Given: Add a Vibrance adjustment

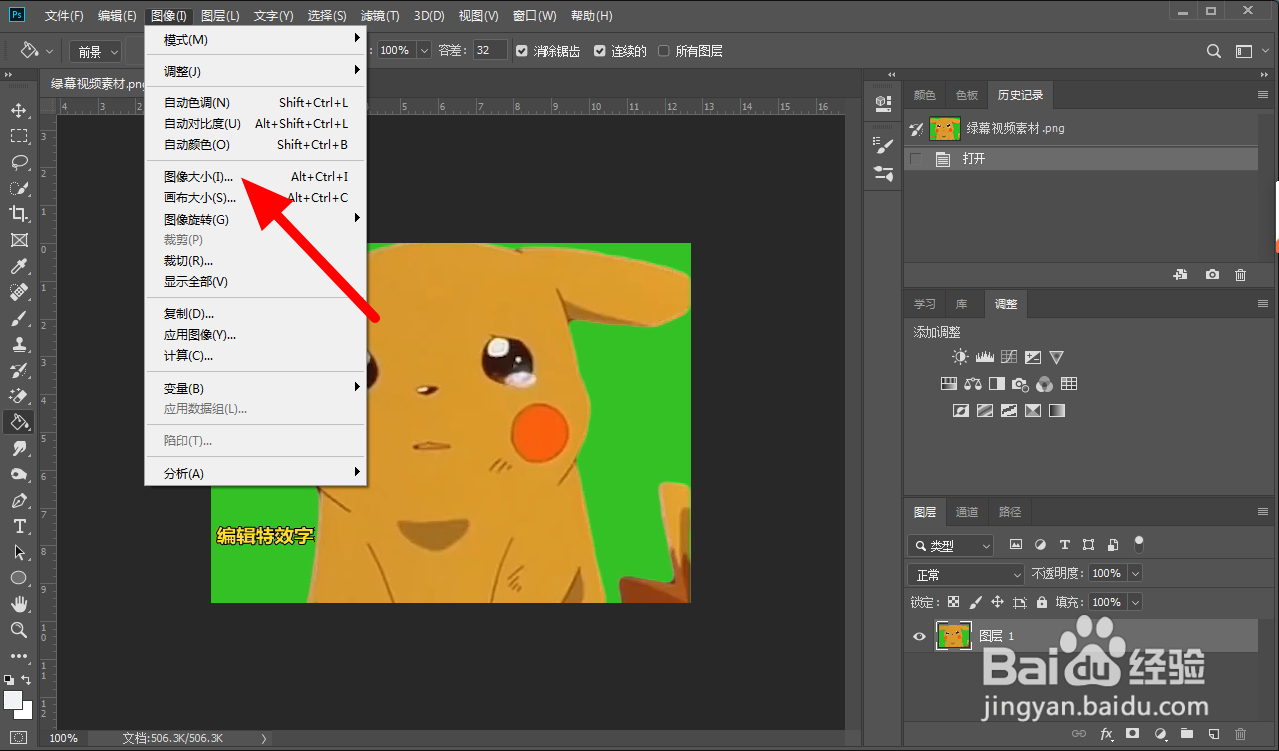Looking at the screenshot, I should pyautogui.click(x=1057, y=357).
